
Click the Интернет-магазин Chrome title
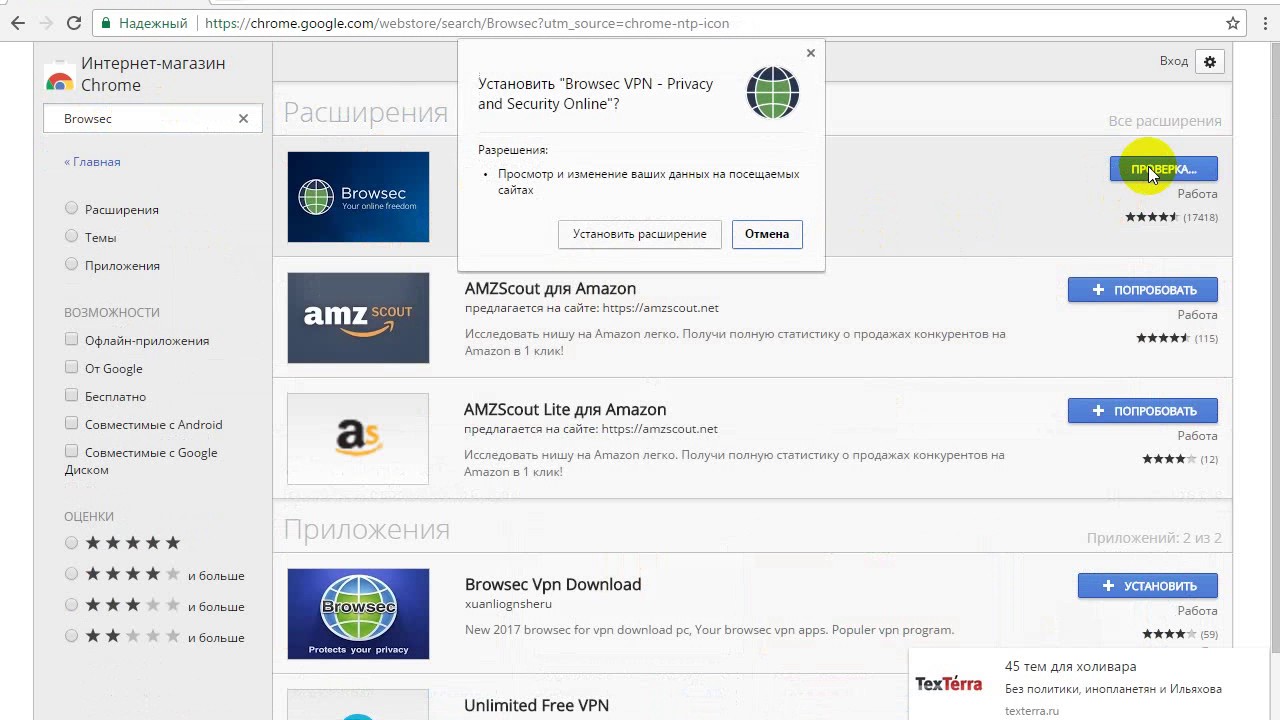click(x=153, y=74)
